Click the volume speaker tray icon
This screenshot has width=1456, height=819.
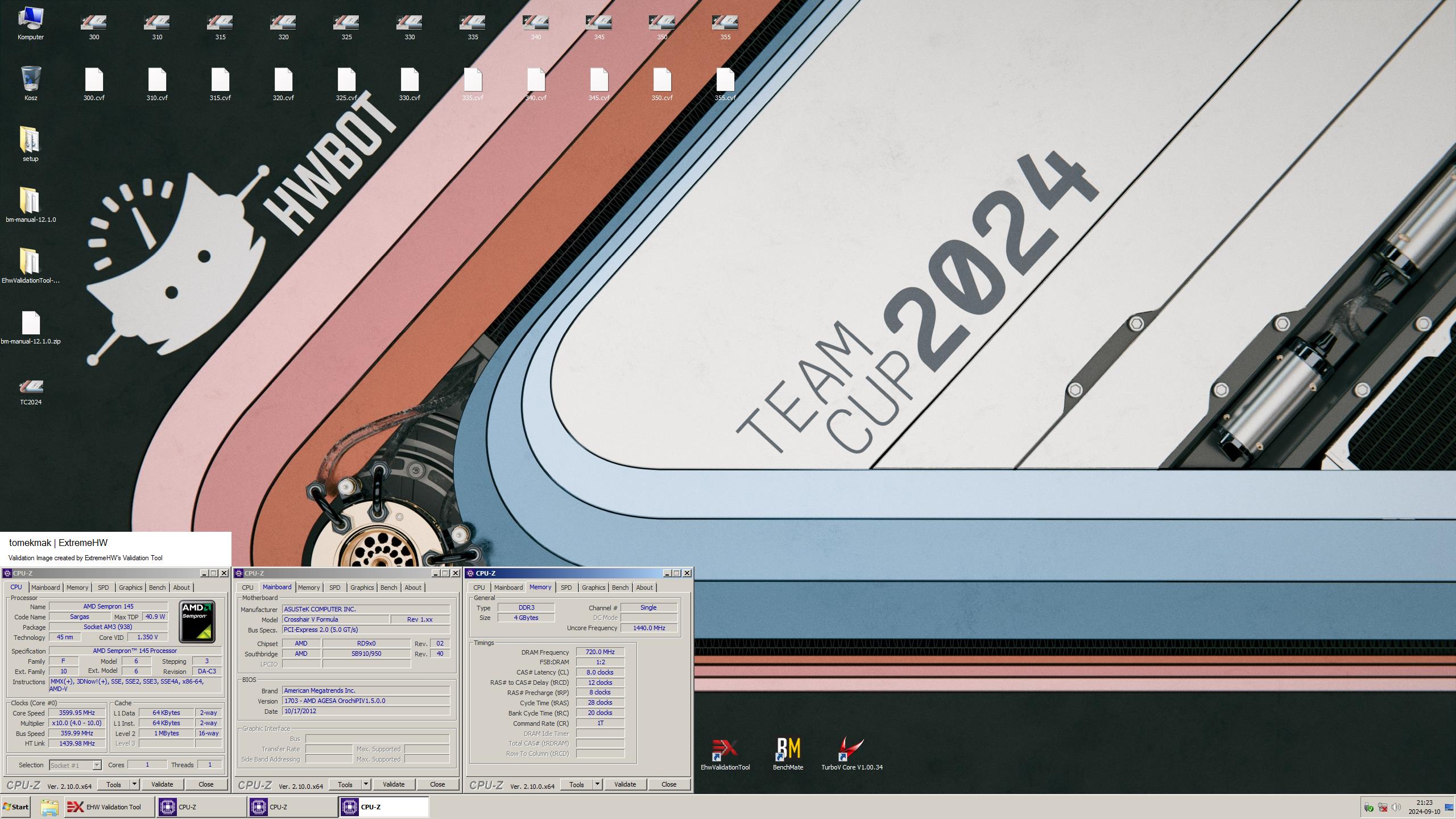click(1396, 808)
